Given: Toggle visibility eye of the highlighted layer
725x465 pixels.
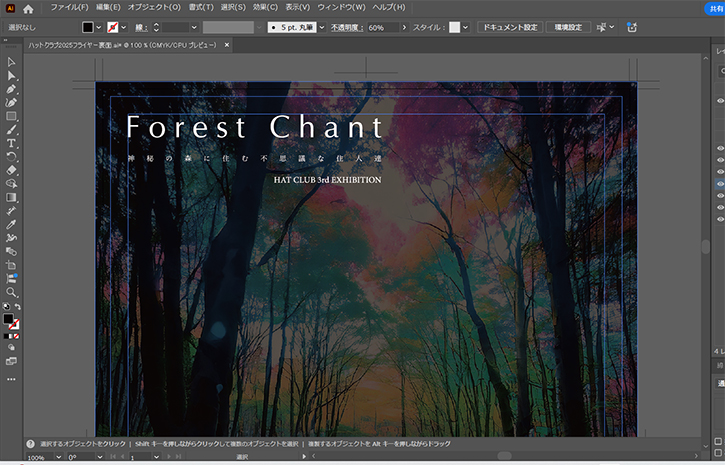Looking at the screenshot, I should coord(720,184).
